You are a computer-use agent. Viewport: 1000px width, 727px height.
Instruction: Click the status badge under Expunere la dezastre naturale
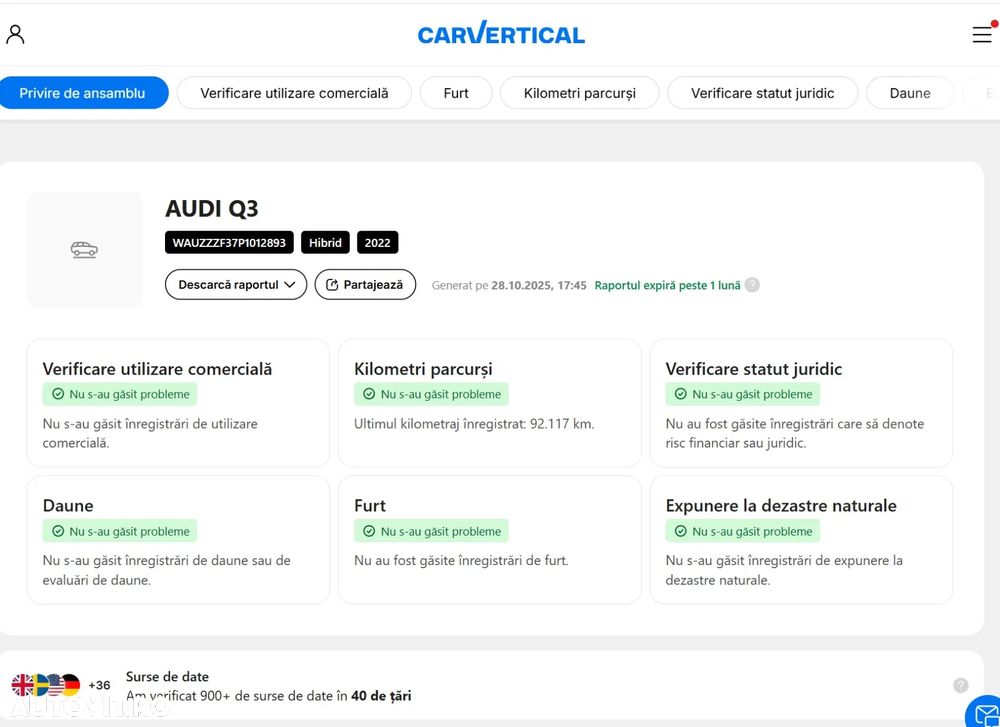click(742, 531)
